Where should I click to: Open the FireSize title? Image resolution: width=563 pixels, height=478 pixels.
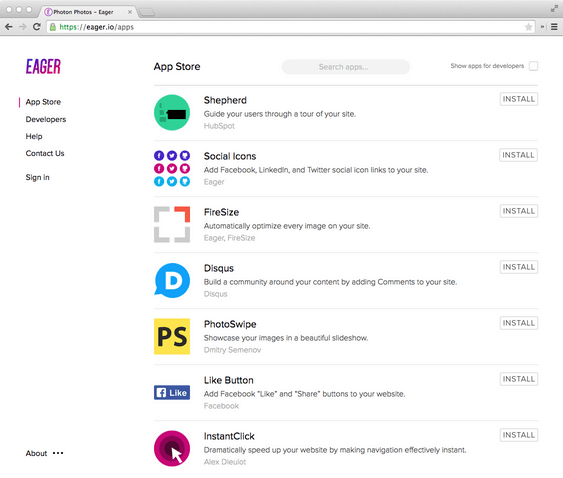coord(221,212)
